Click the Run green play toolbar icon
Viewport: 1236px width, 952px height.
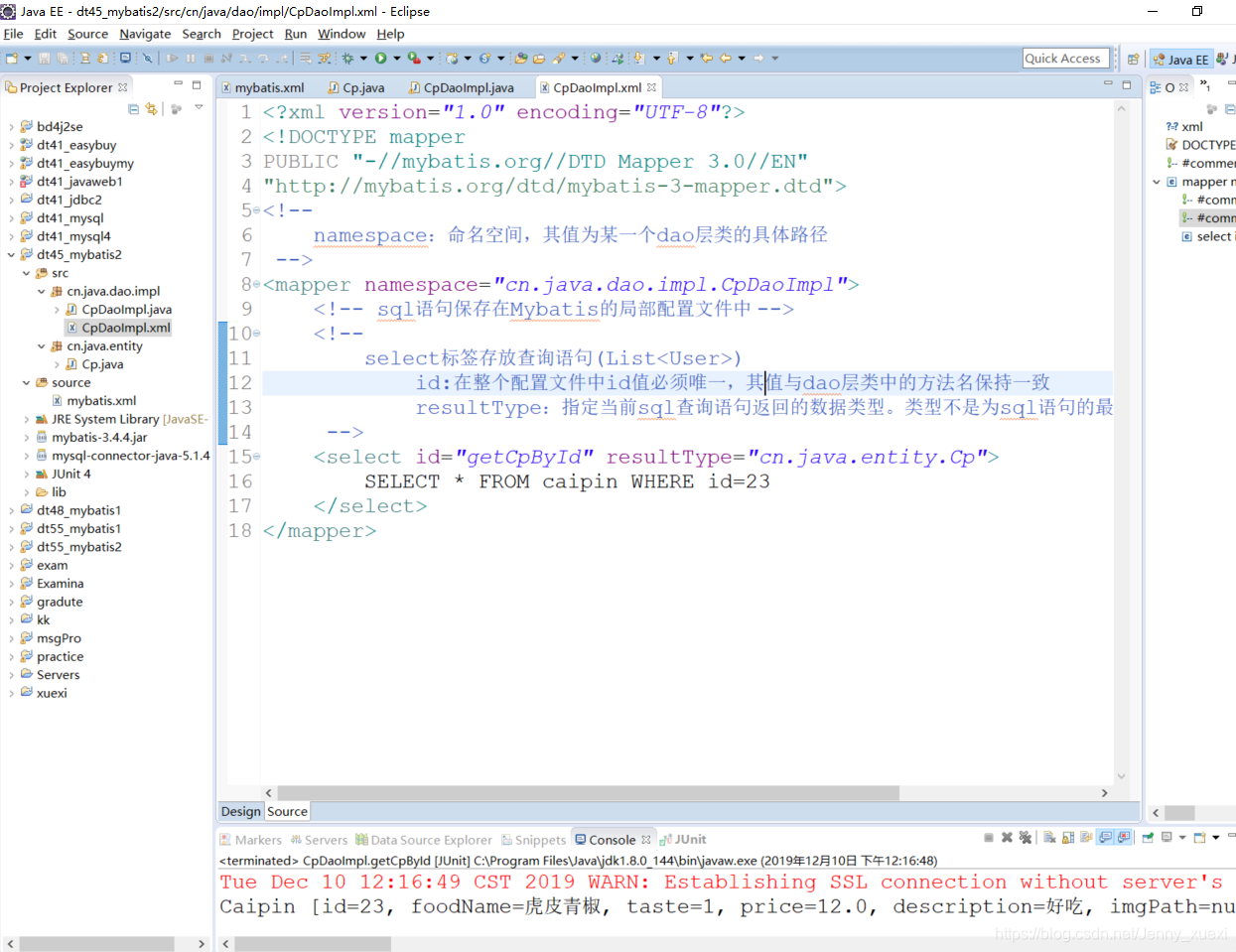click(381, 59)
